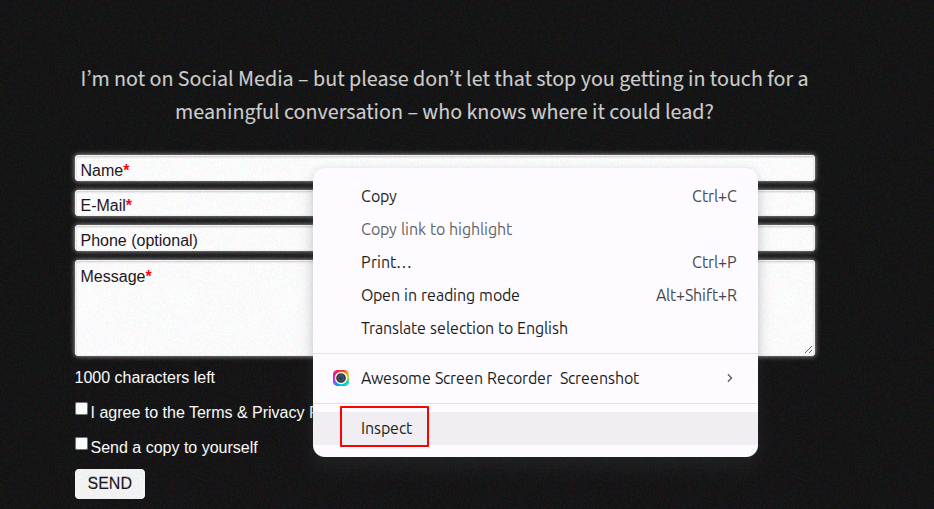Expand the Awesome Screen Recorder submenu arrow
Viewport: 934px width, 509px height.
click(x=730, y=378)
